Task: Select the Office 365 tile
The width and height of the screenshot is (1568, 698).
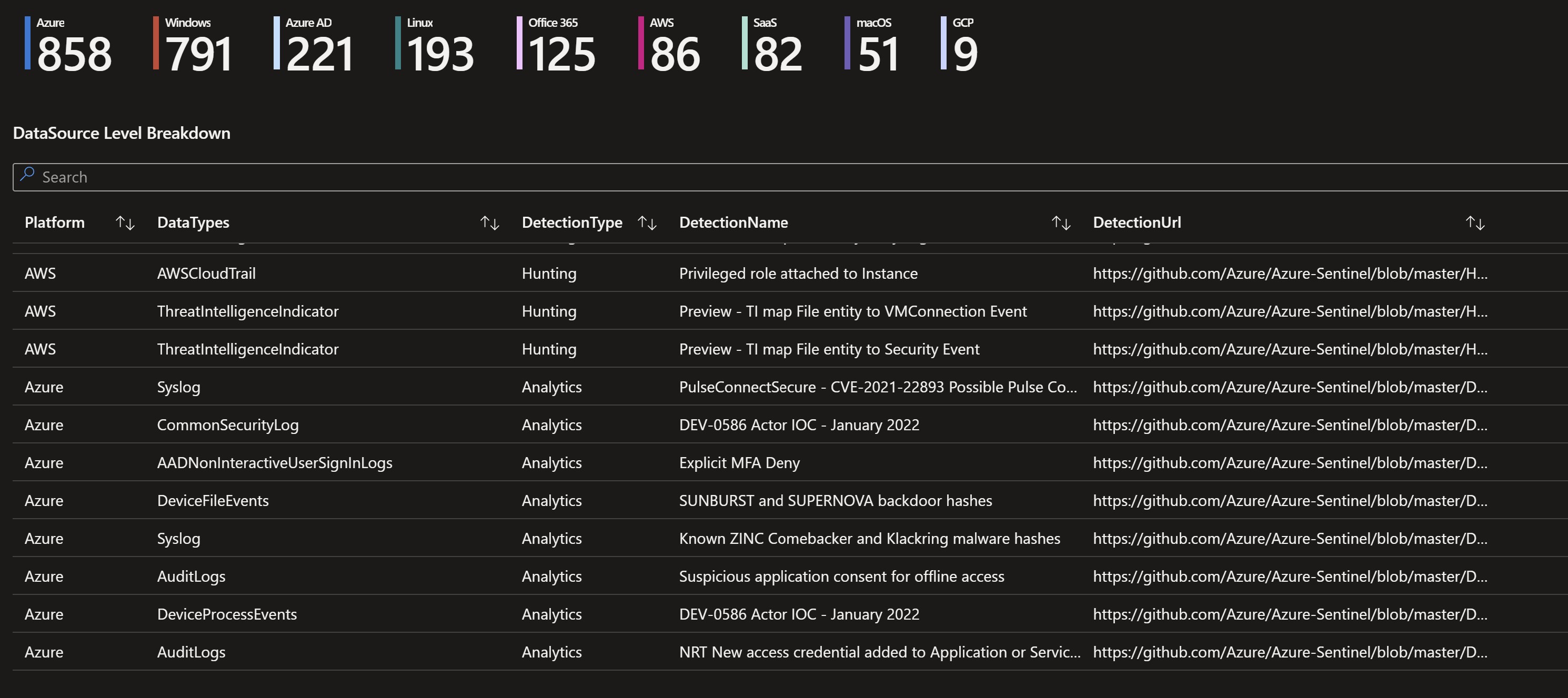Action: click(556, 44)
